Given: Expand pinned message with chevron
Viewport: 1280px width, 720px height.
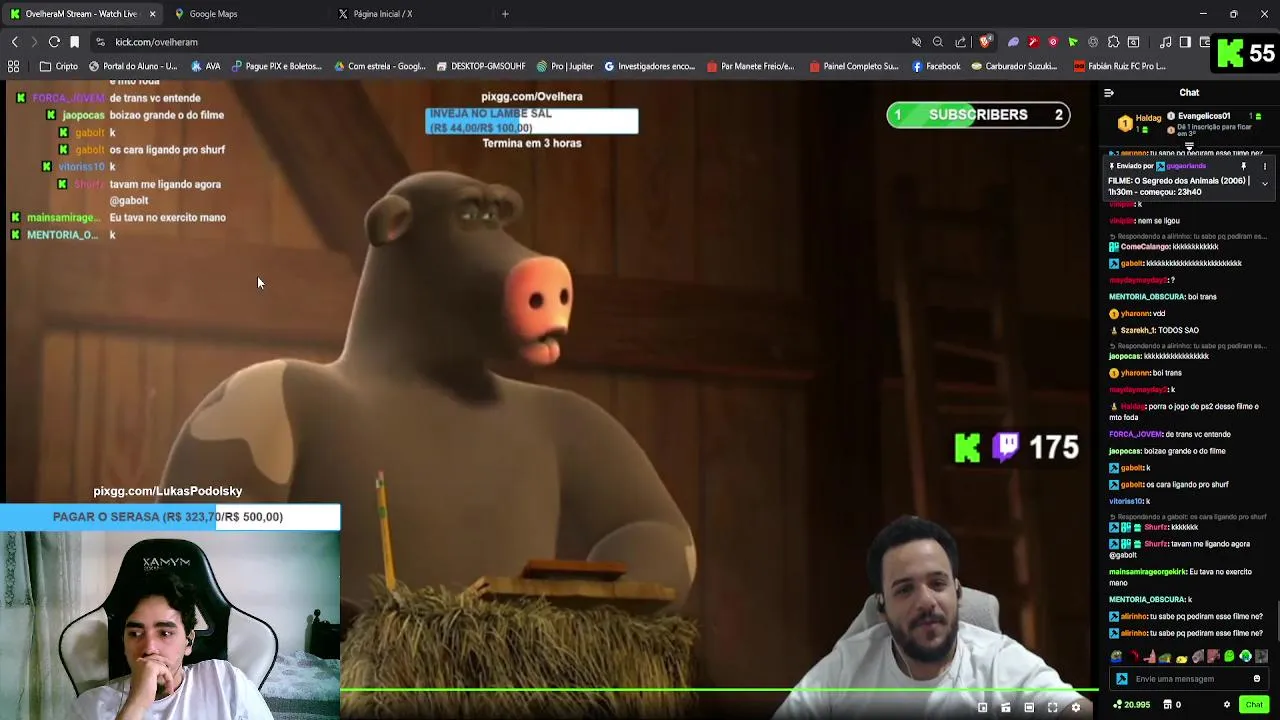Looking at the screenshot, I should (x=1264, y=184).
